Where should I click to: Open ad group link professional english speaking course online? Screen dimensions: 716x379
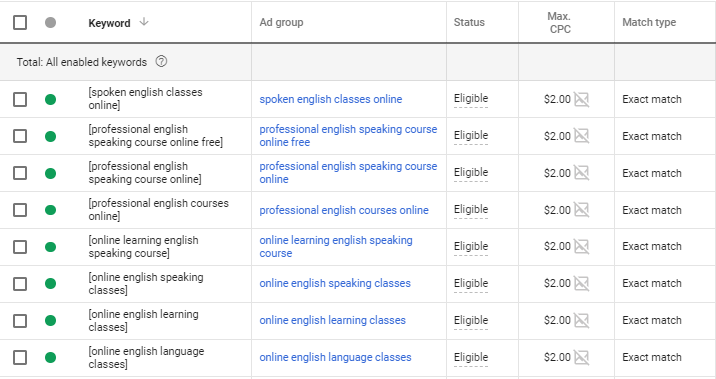348,173
